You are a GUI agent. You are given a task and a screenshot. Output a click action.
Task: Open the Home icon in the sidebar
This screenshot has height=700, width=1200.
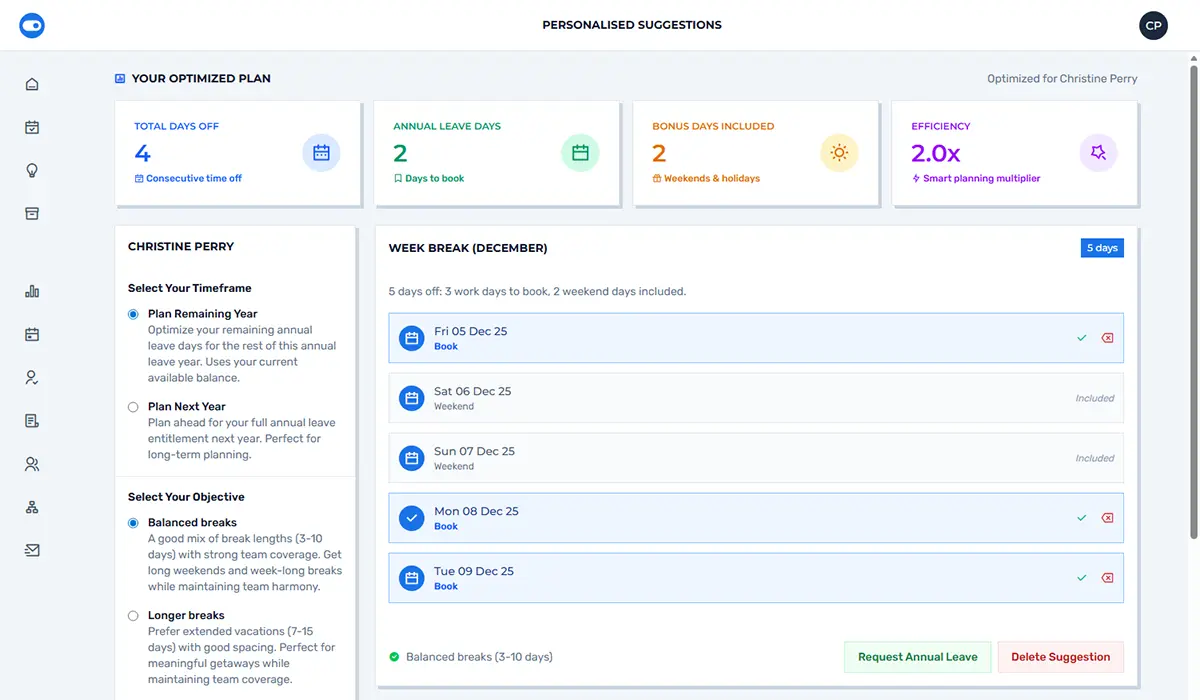pyautogui.click(x=31, y=84)
